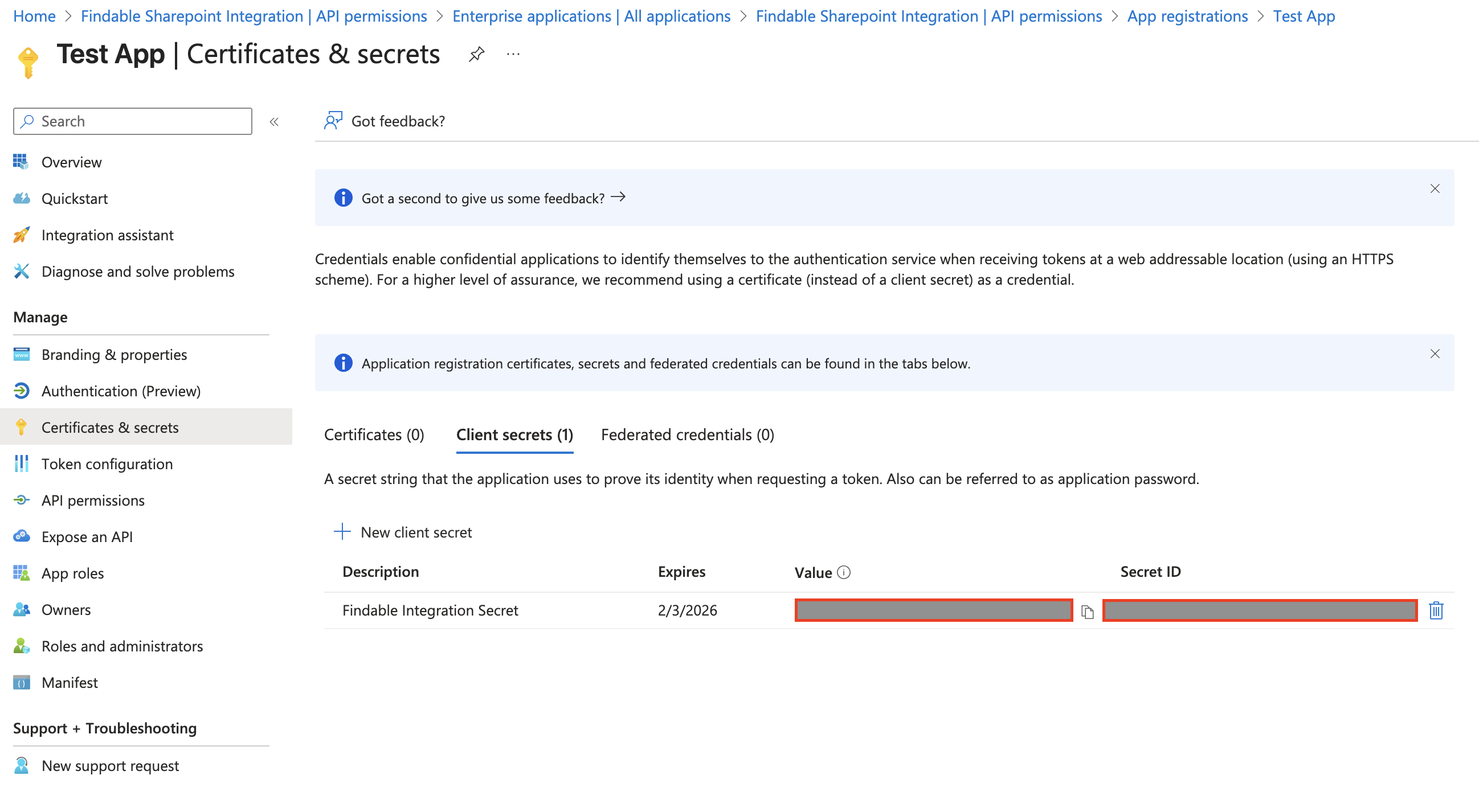Dismiss the feedback banner

coord(1435,188)
